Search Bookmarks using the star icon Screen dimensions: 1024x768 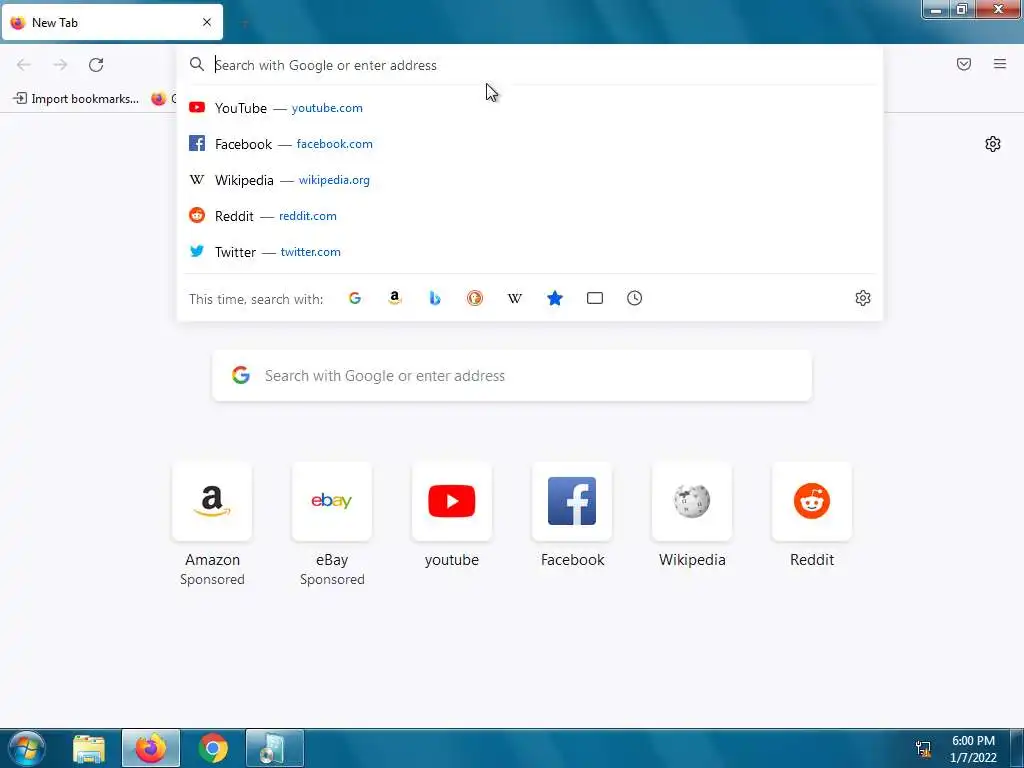(x=554, y=298)
